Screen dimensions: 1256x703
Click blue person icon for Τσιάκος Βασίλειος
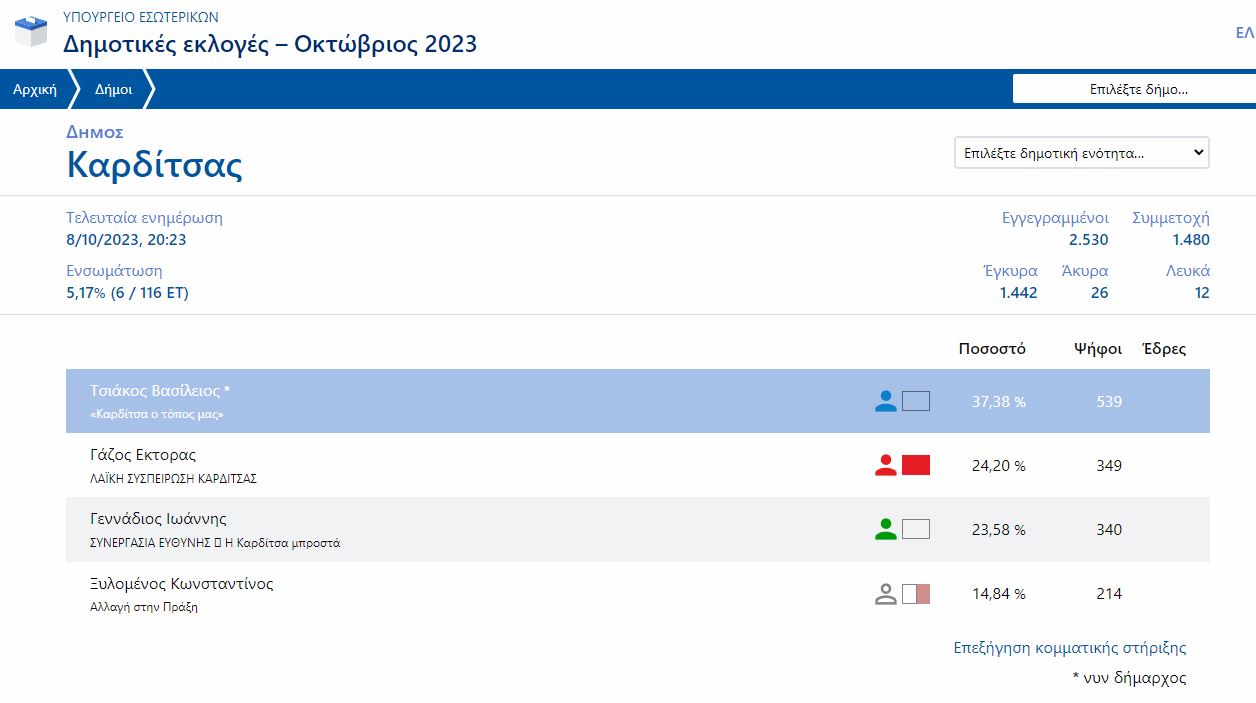click(x=885, y=402)
